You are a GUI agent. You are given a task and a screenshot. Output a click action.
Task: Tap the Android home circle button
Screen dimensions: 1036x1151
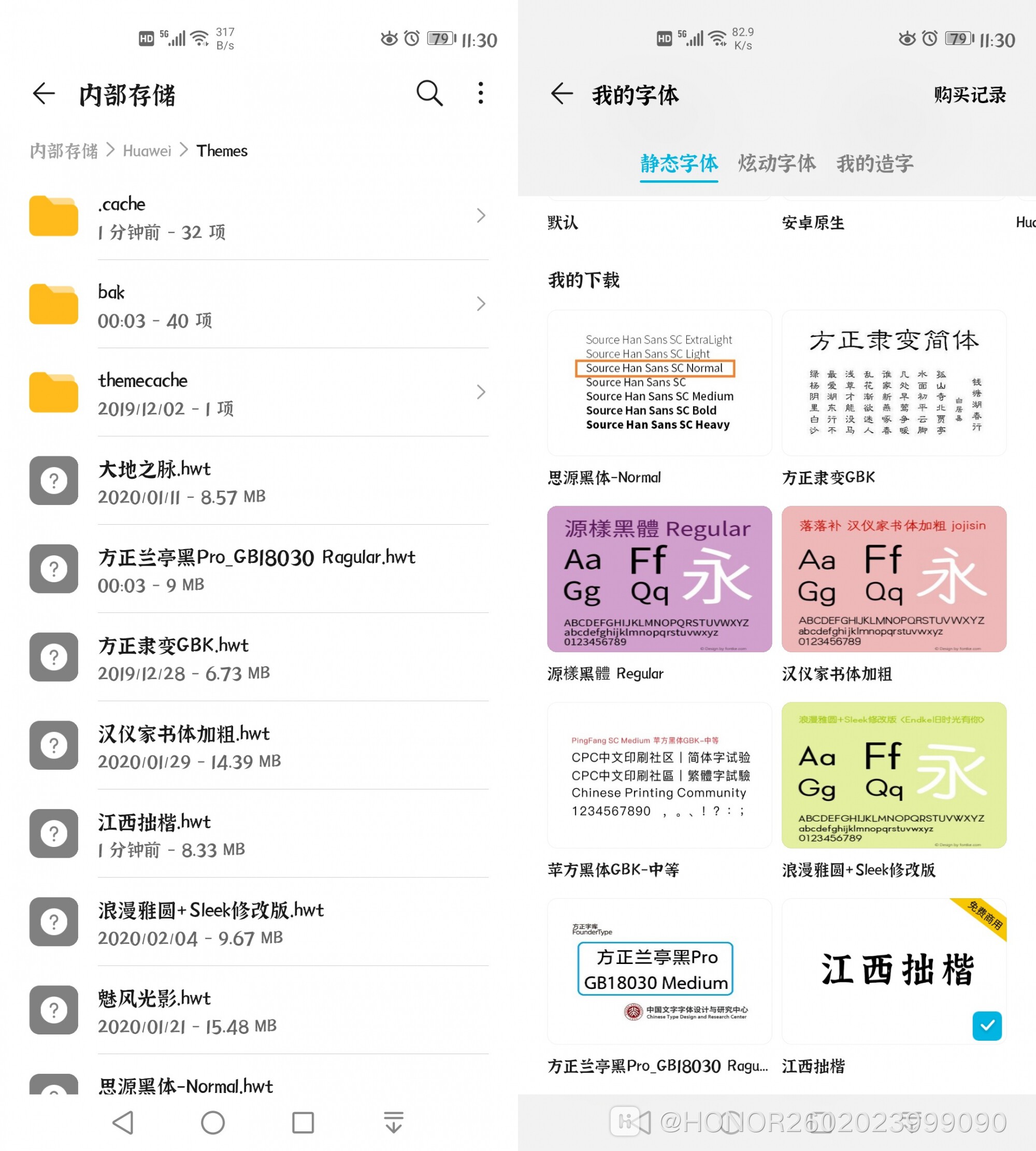coord(213,1123)
